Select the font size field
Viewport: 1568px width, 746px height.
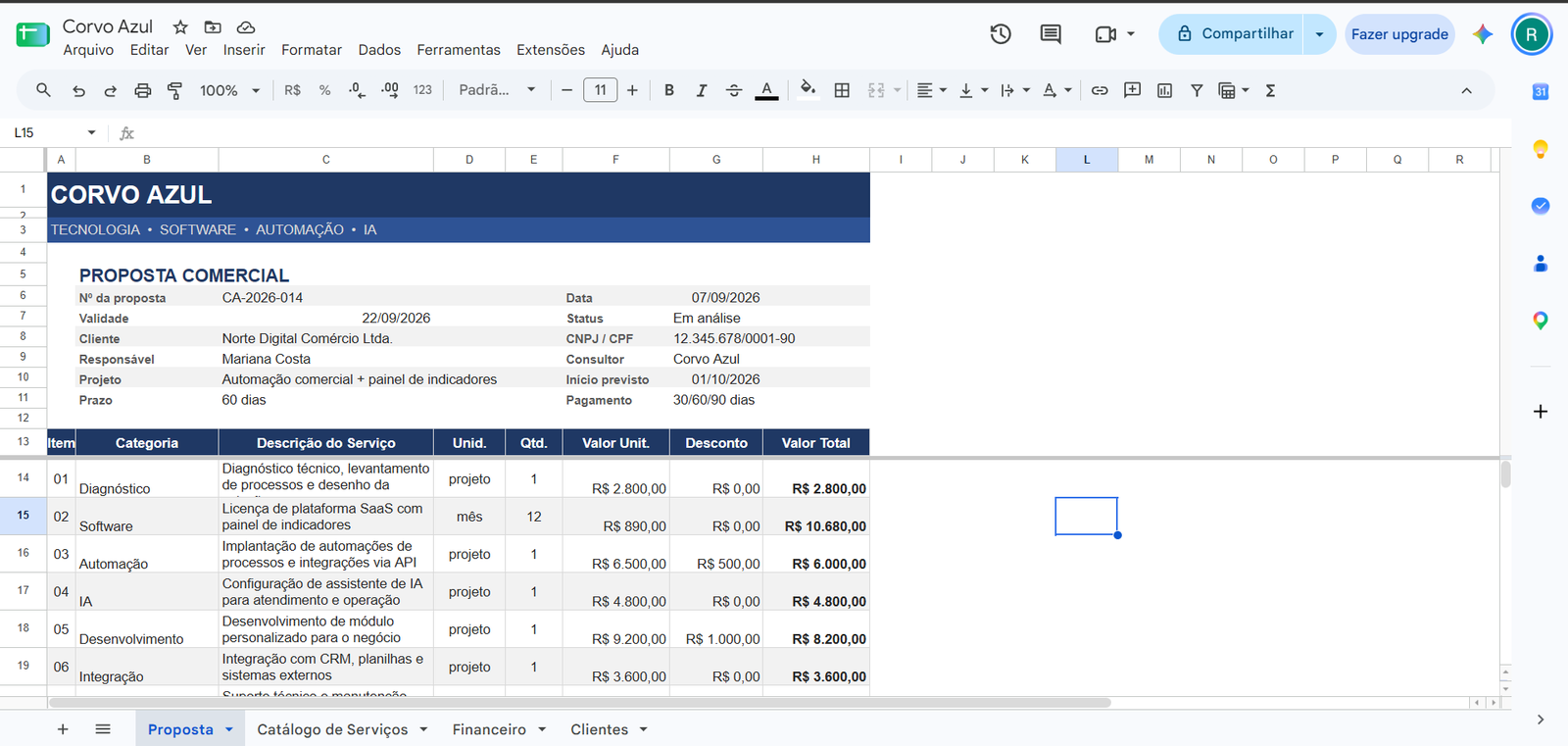[x=600, y=90]
